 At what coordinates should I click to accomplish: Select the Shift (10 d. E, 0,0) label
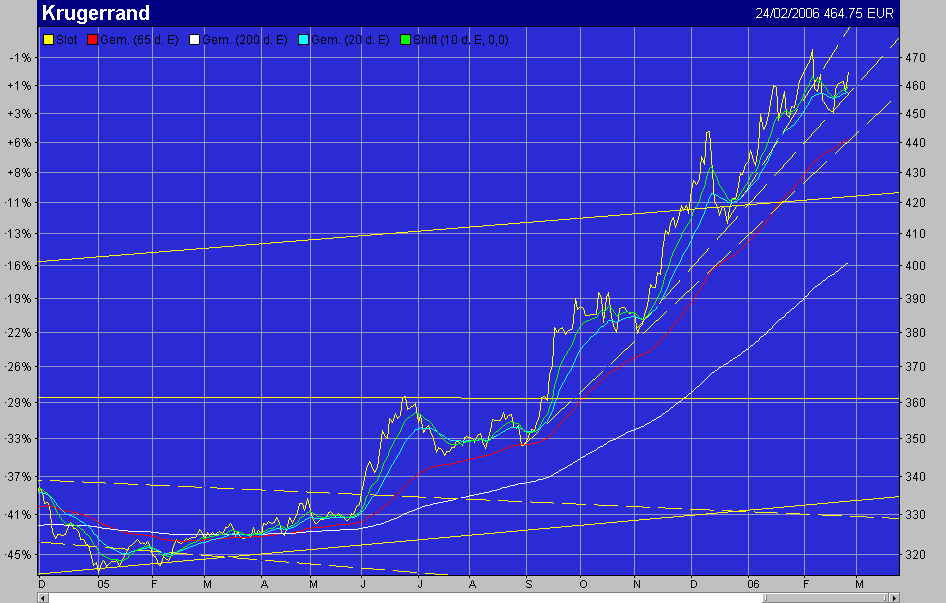(461, 40)
